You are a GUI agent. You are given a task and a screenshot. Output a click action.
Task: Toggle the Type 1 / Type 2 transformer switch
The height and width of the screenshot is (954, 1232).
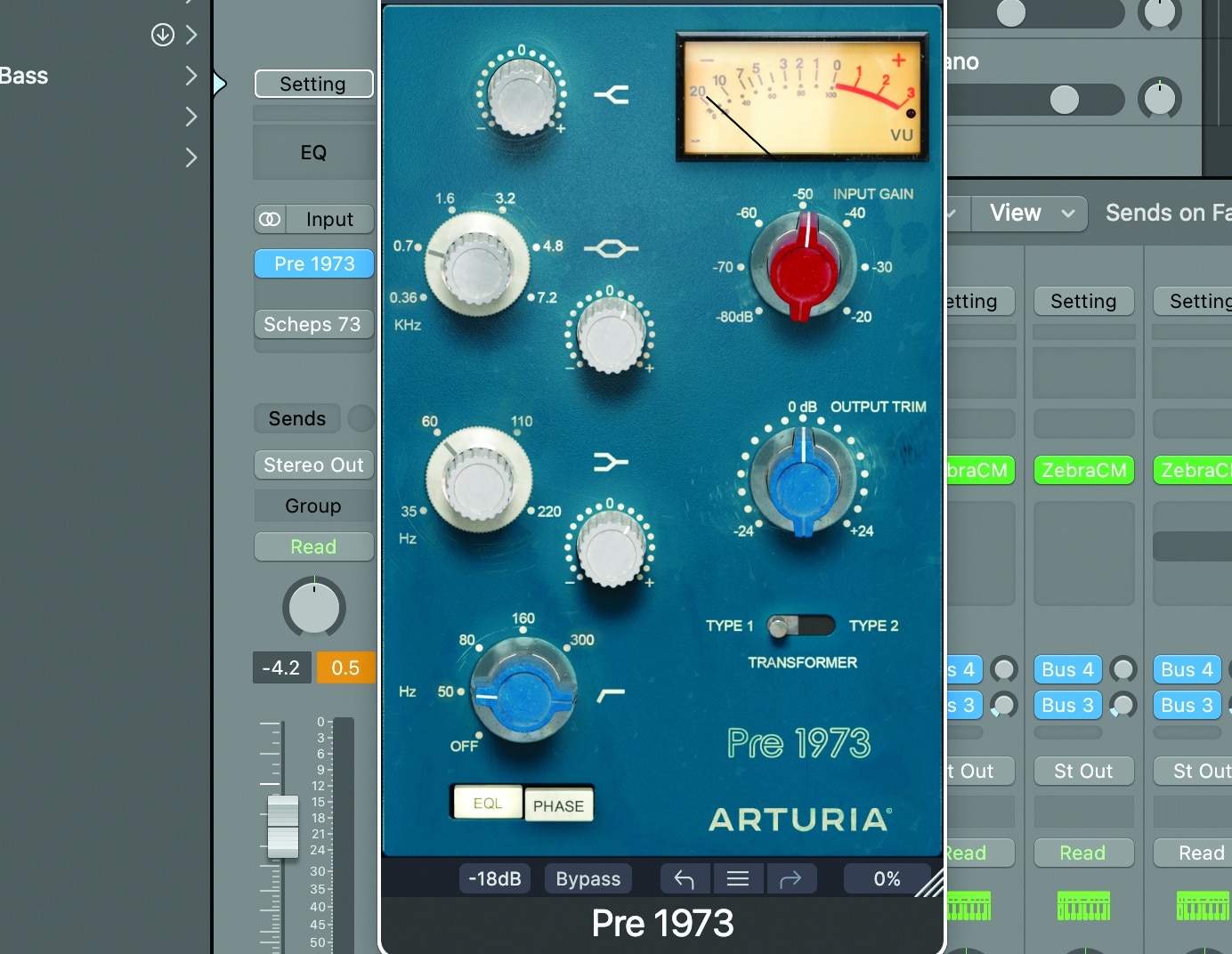pyautogui.click(x=801, y=626)
